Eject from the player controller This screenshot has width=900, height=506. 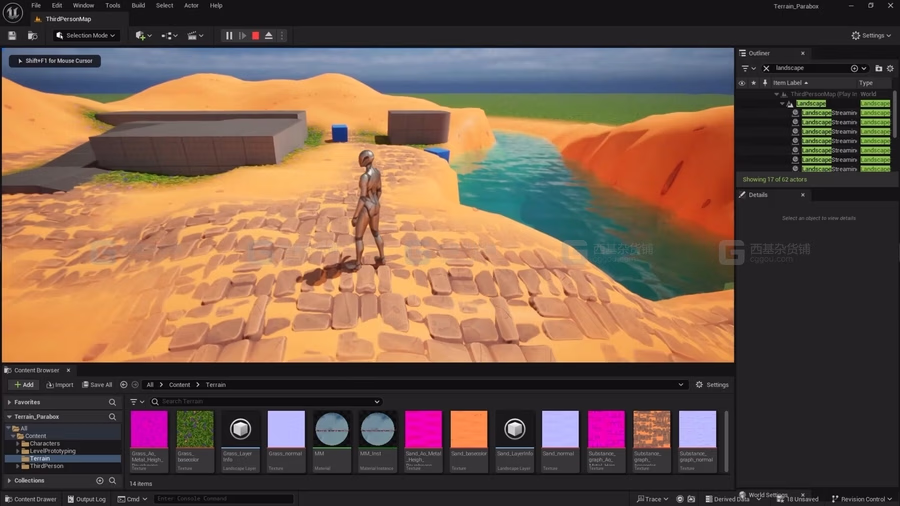[x=269, y=36]
